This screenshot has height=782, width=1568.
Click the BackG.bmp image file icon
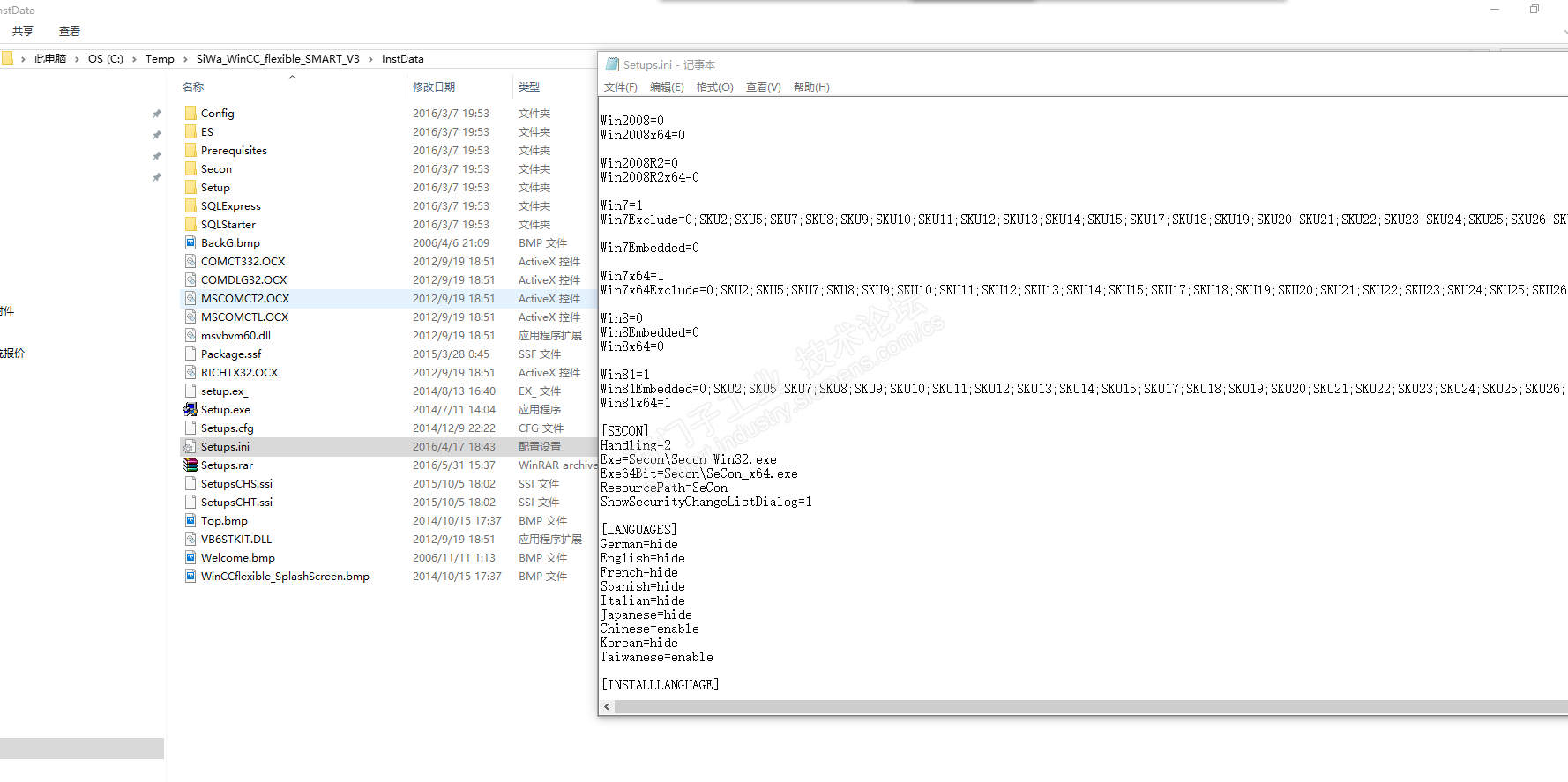coord(190,242)
